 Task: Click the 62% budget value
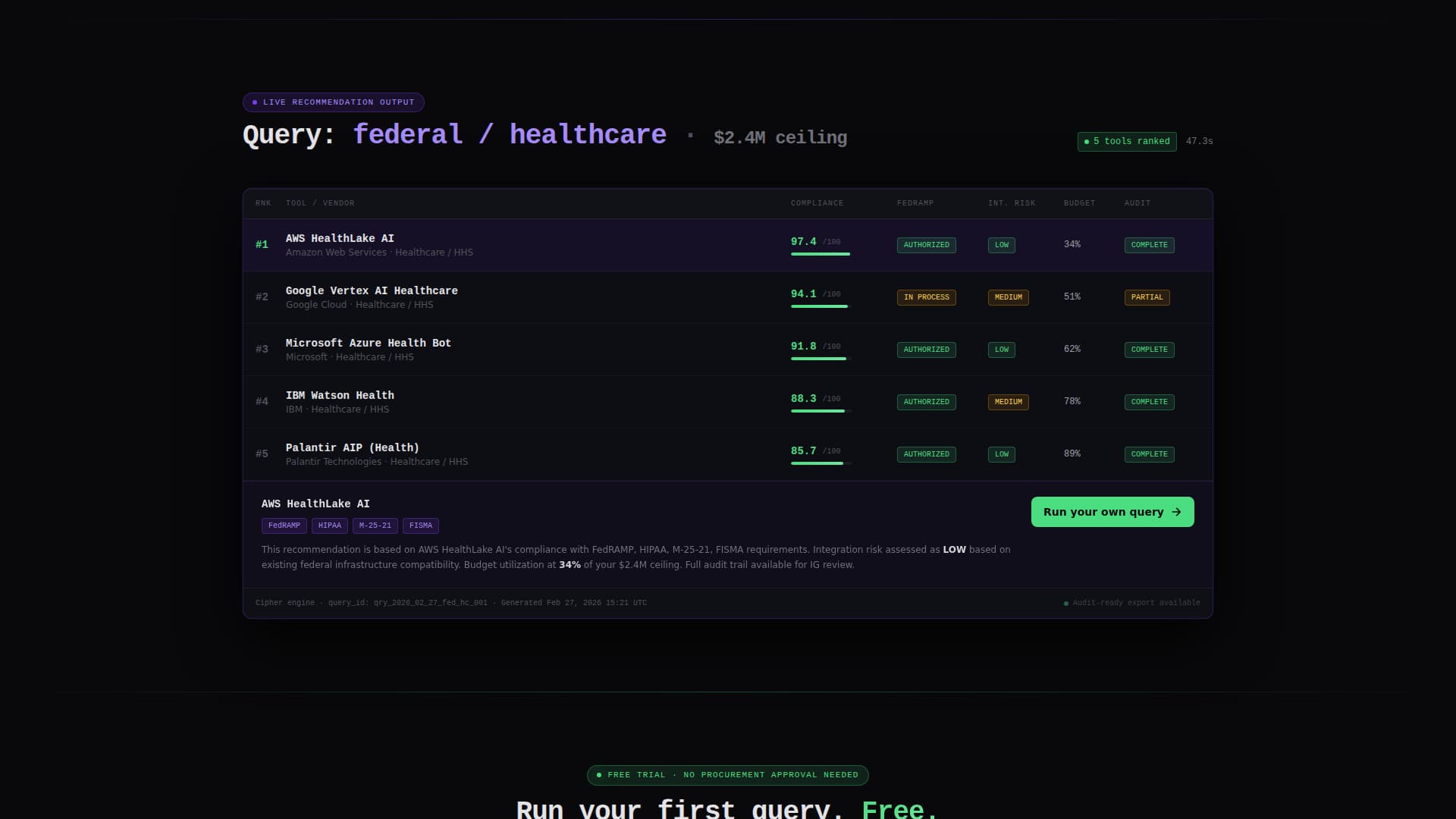click(1072, 349)
